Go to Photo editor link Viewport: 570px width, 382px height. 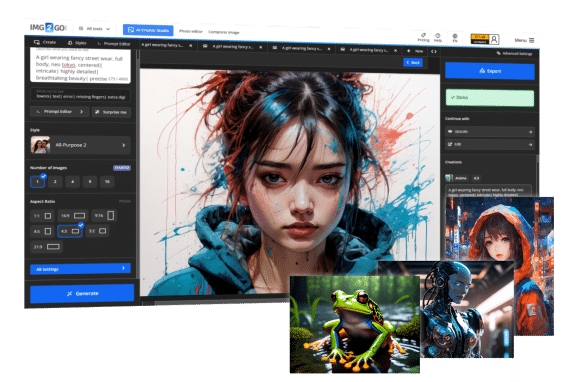tap(190, 31)
